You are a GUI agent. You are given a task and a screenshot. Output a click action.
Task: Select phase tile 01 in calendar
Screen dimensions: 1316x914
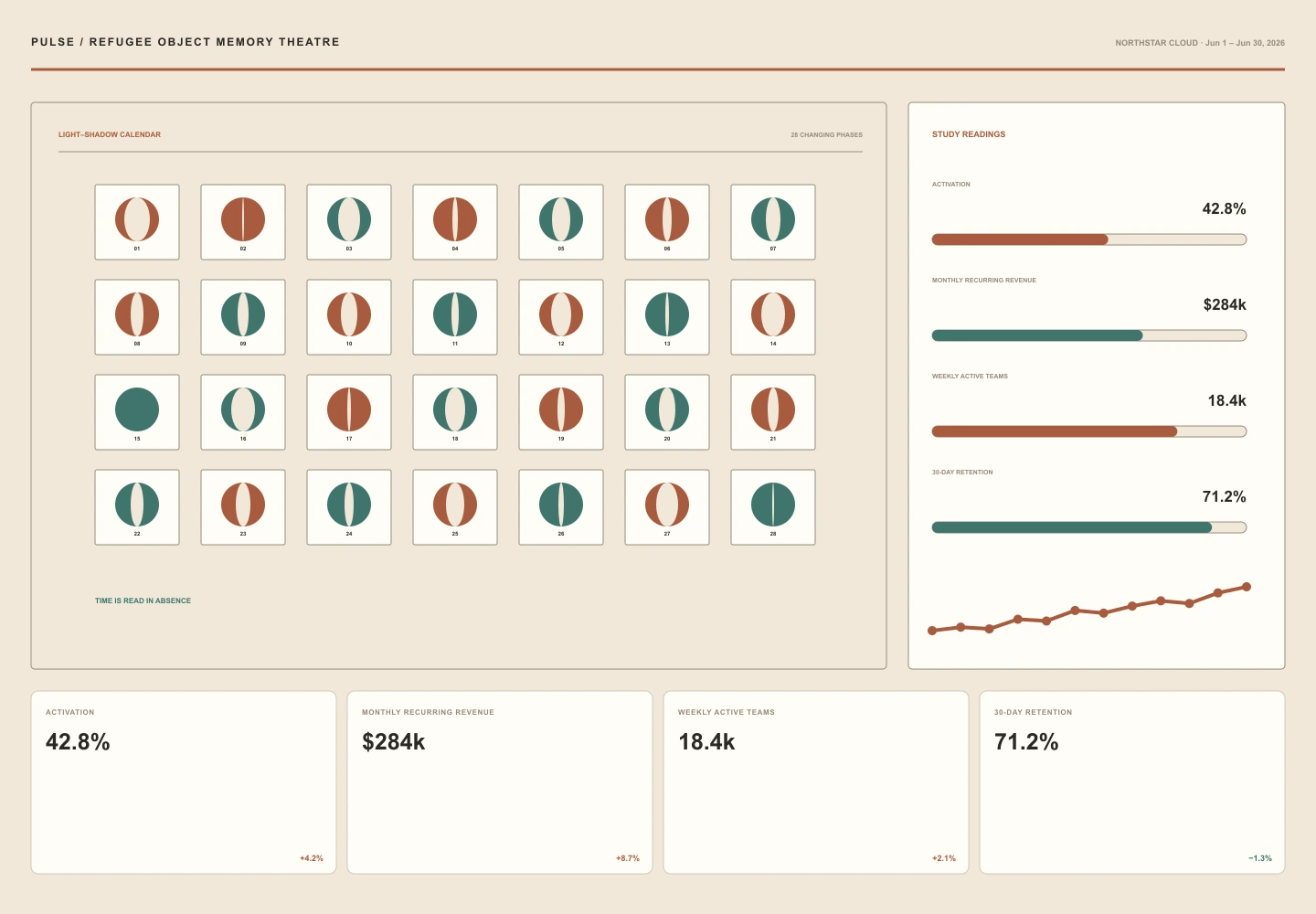[x=137, y=222]
